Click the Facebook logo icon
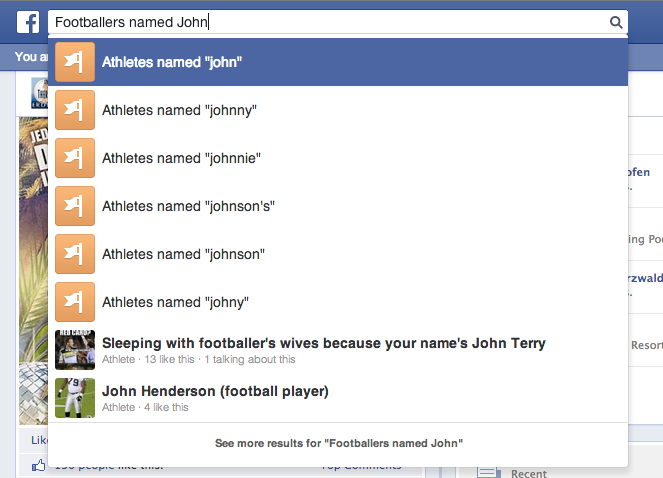 pyautogui.click(x=28, y=22)
